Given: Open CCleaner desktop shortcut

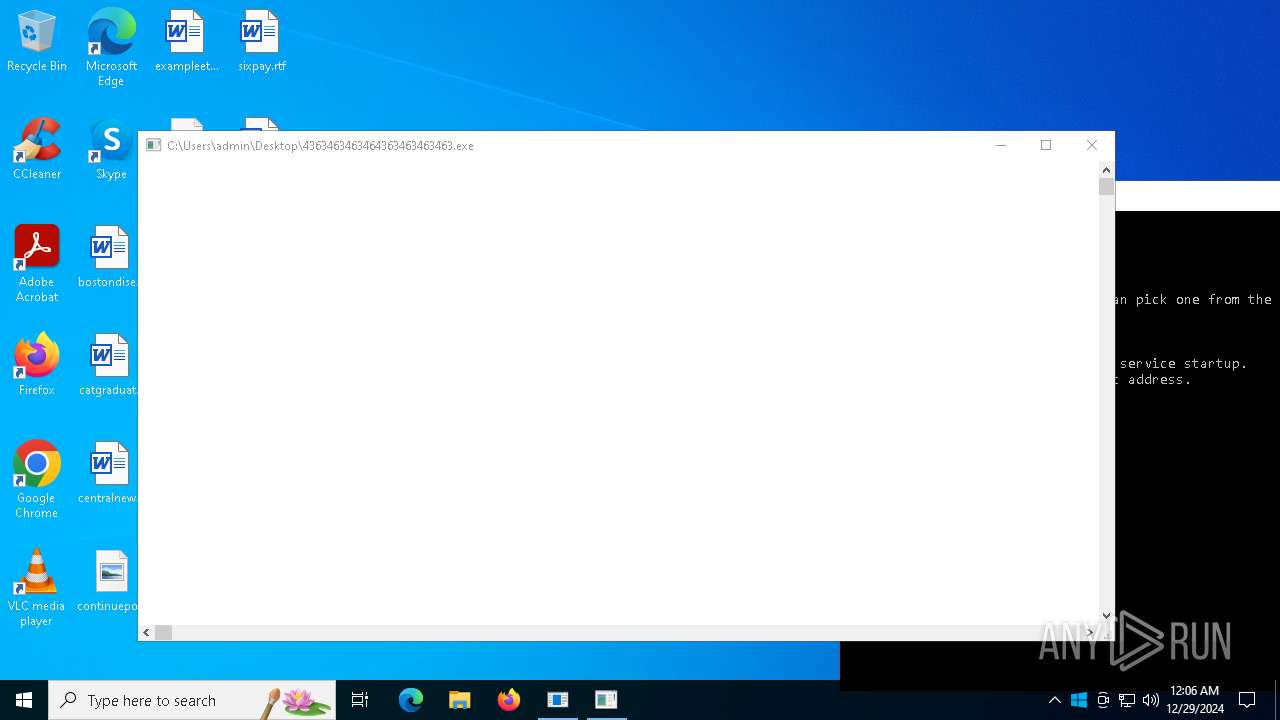Looking at the screenshot, I should click(x=37, y=149).
